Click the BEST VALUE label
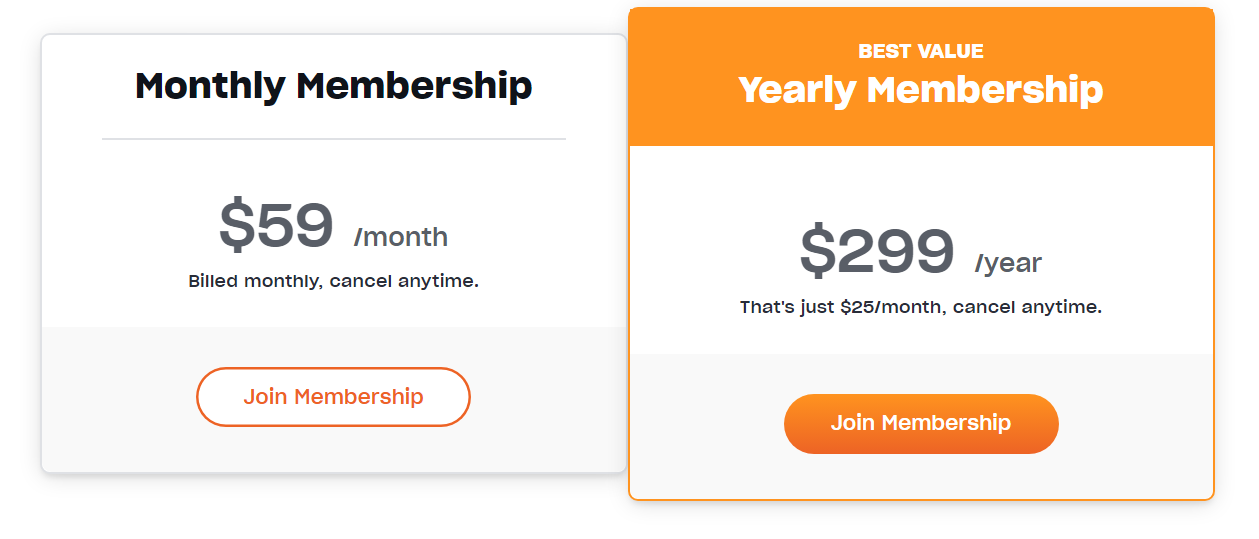 [x=920, y=51]
